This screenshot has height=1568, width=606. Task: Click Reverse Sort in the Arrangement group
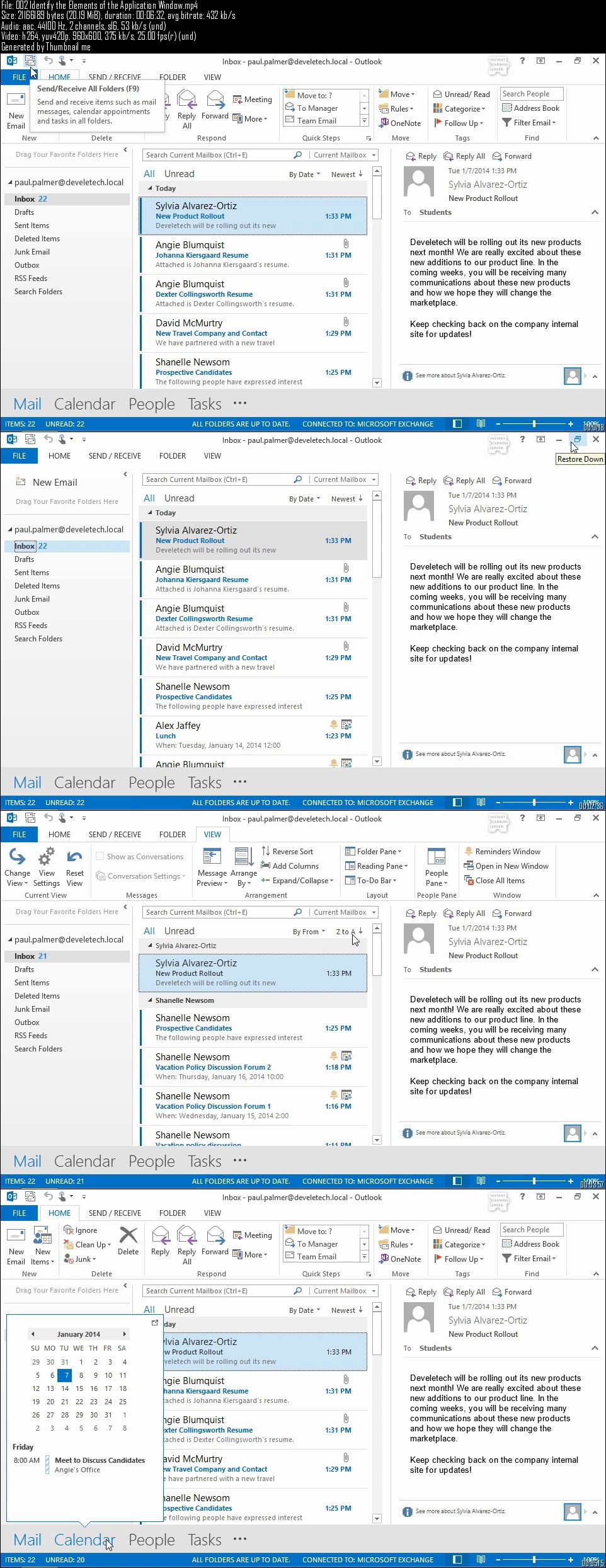[287, 851]
